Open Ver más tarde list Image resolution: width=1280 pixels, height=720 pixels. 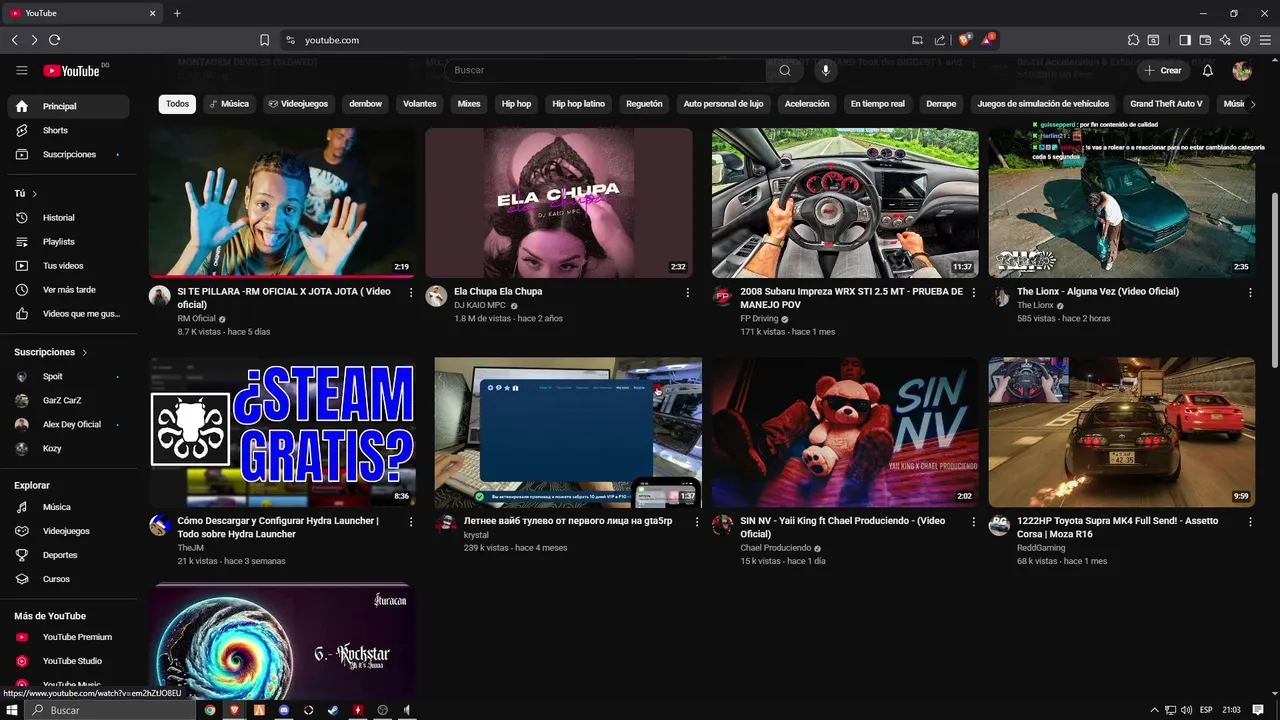pyautogui.click(x=68, y=289)
